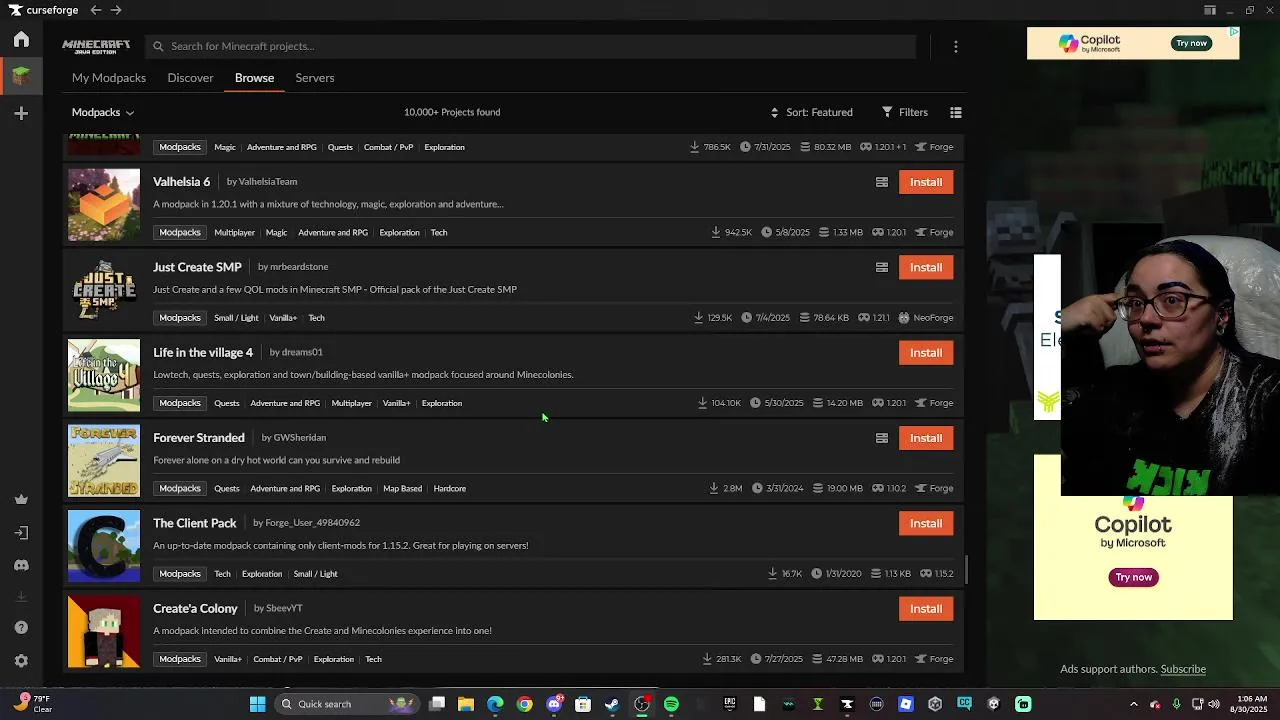The height and width of the screenshot is (720, 1280).
Task: Click the Search for Minecraft projects field
Action: 530,46
